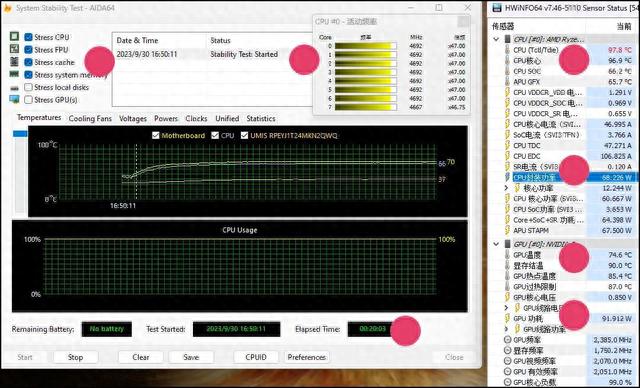Uncheck the Stress FPU checkbox

point(28,49)
